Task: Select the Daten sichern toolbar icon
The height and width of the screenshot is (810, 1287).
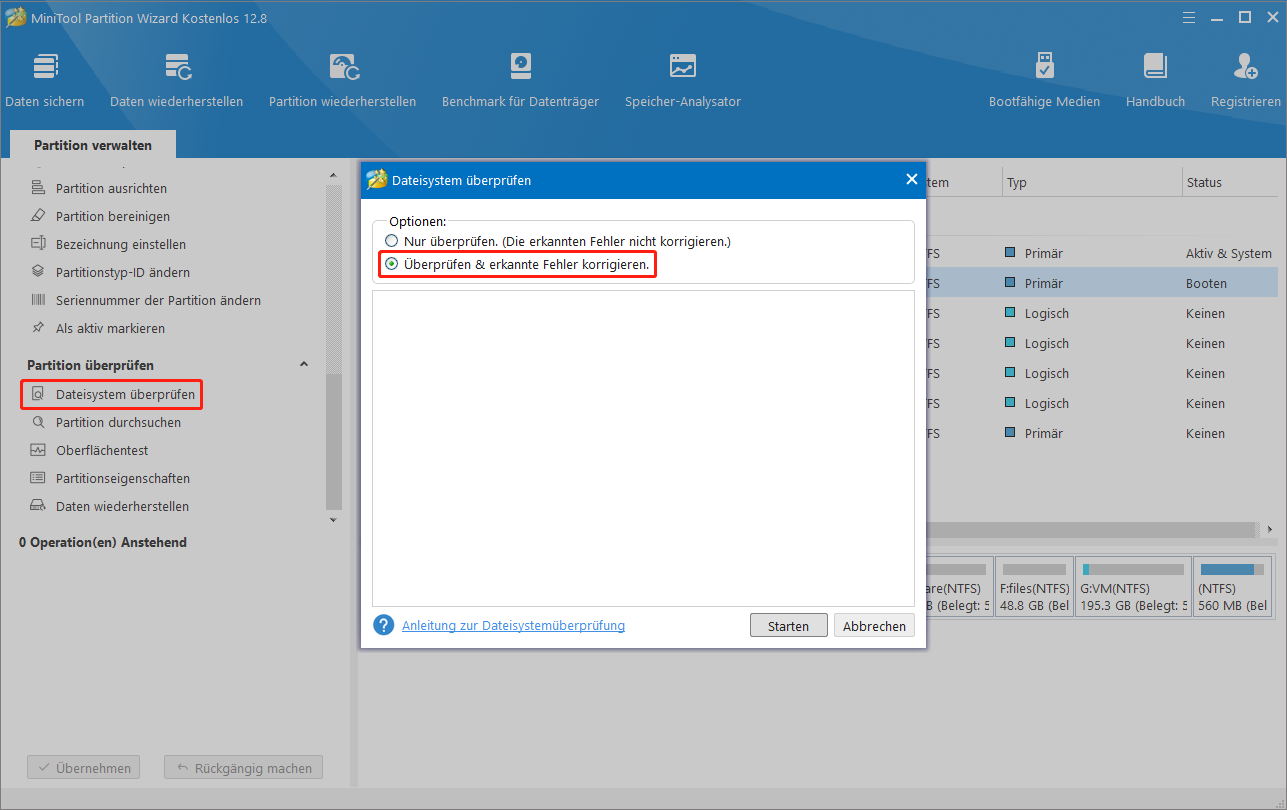Action: click(x=45, y=75)
